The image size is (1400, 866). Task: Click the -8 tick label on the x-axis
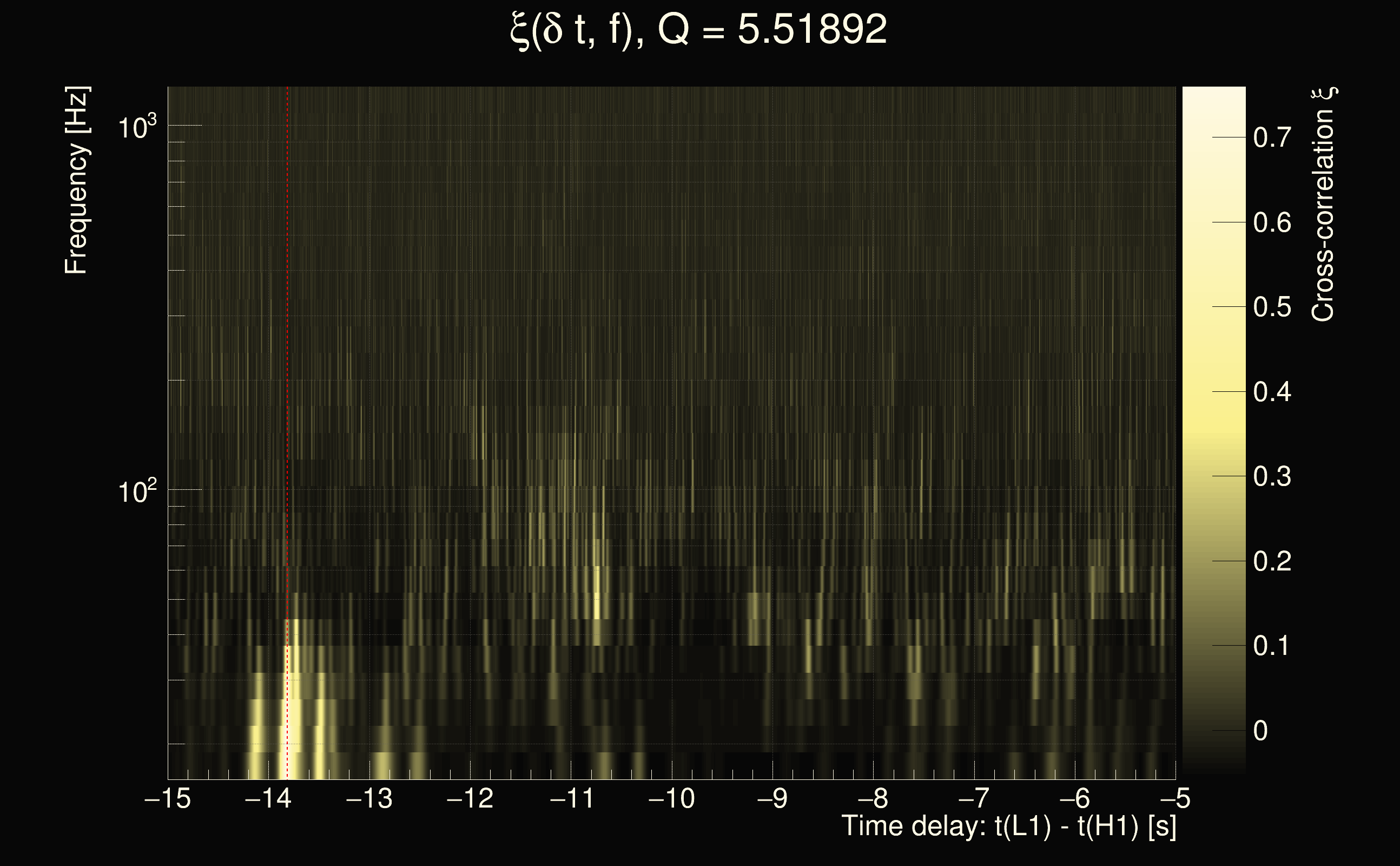tap(874, 798)
